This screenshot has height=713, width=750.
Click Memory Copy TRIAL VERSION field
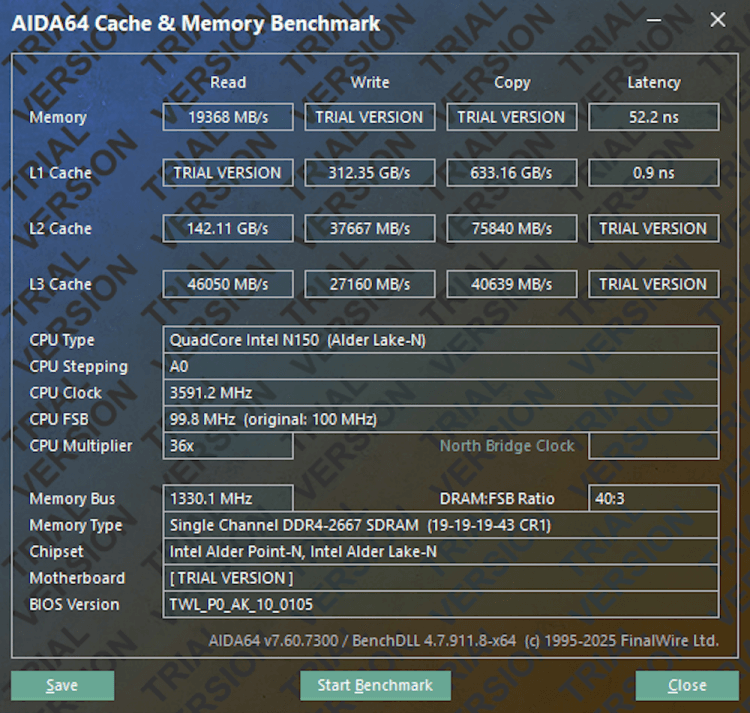[512, 117]
